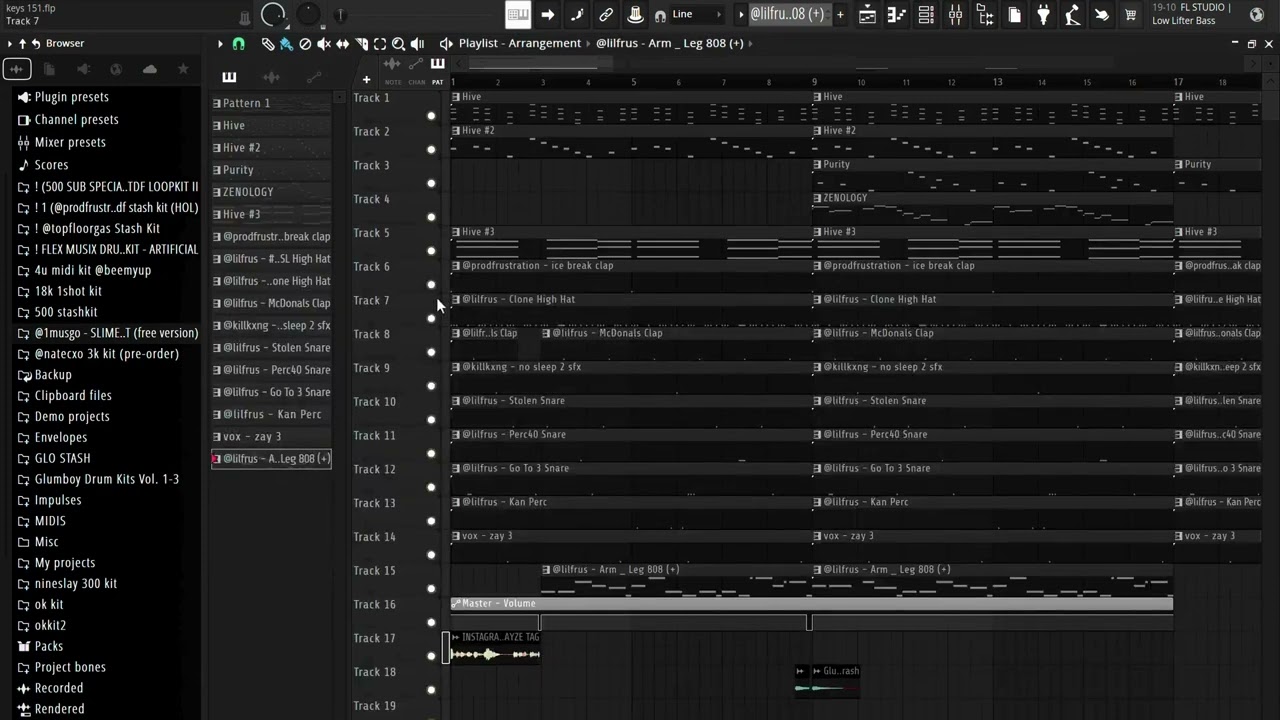The width and height of the screenshot is (1280, 720).
Task: Open the project info page icon
Action: 1014,15
